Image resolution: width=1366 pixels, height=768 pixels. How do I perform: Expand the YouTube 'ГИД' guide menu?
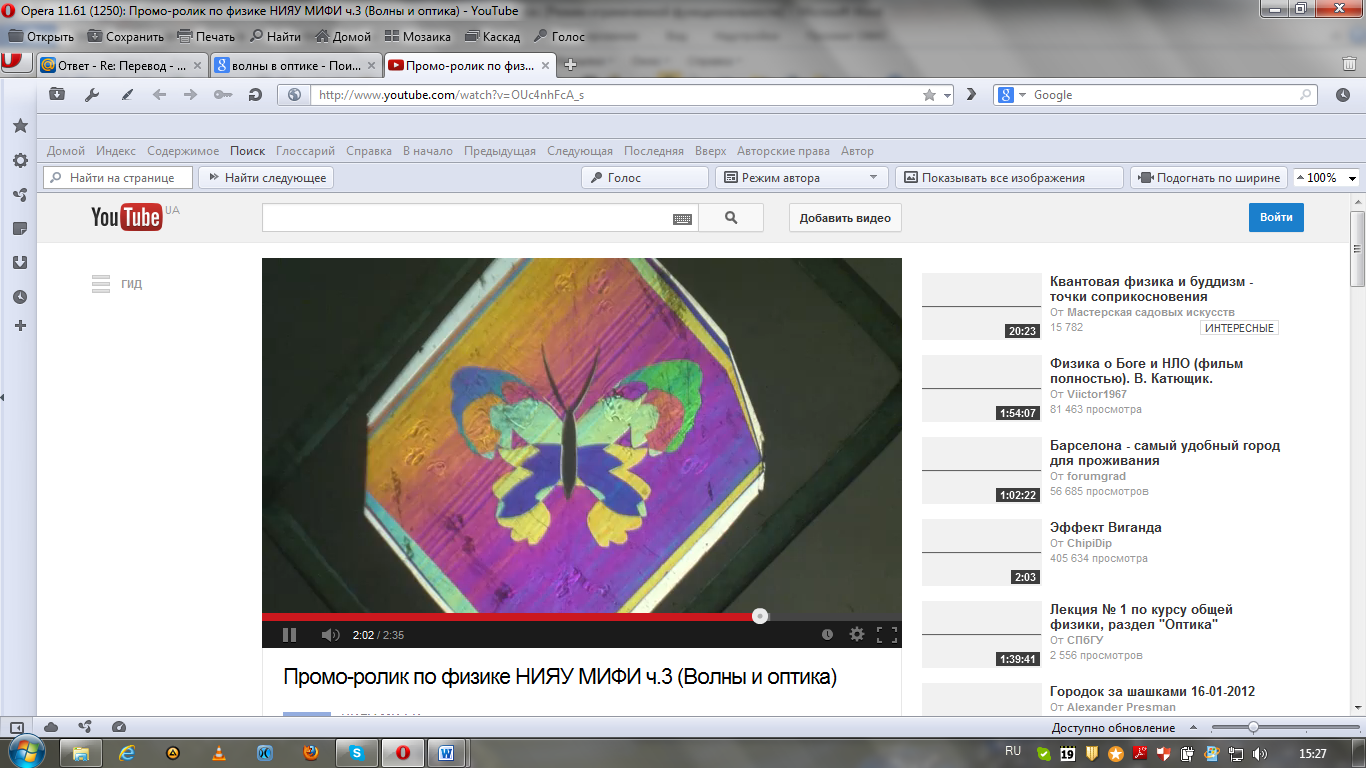click(117, 284)
